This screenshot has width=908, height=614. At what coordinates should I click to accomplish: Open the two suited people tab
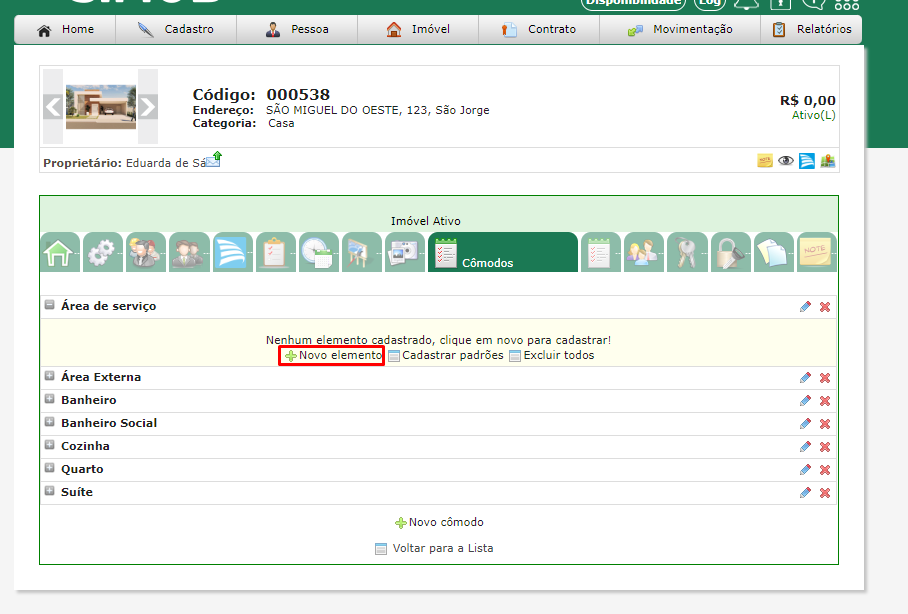[189, 252]
